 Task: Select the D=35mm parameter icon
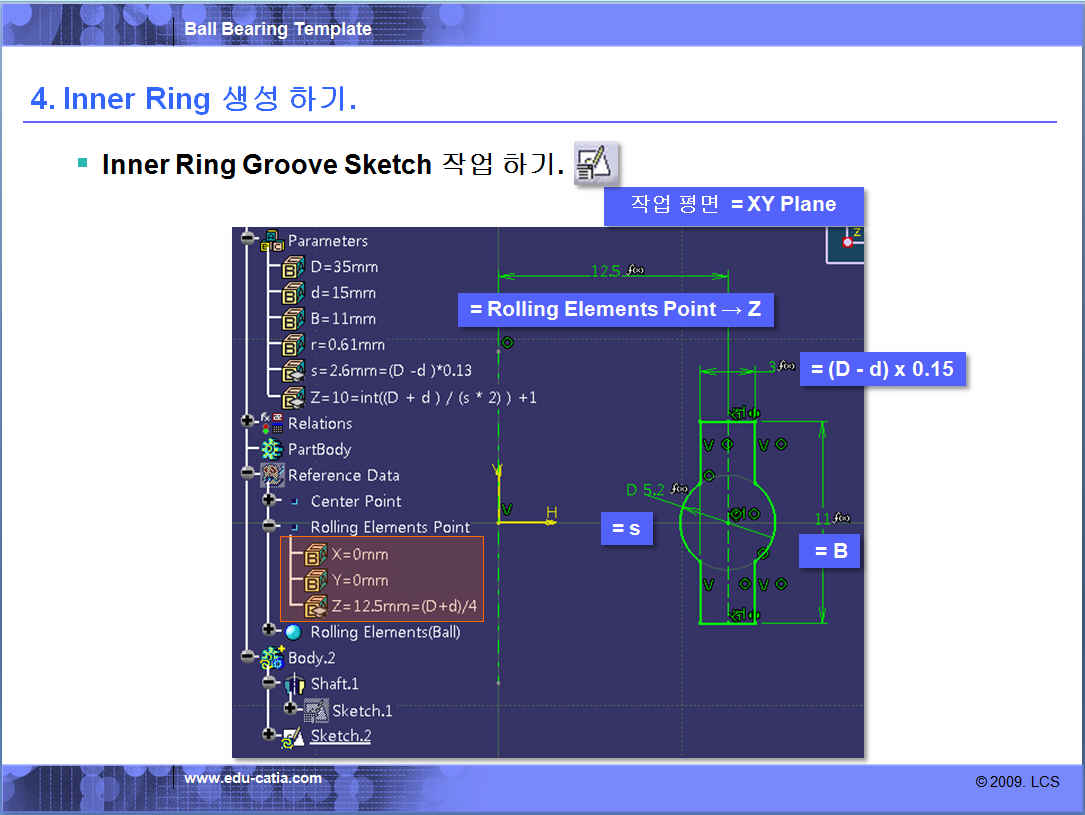[x=292, y=267]
